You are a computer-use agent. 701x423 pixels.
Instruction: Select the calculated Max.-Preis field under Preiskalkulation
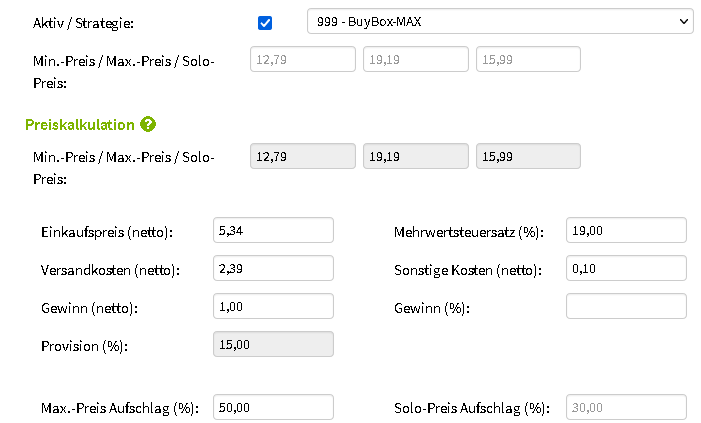416,156
